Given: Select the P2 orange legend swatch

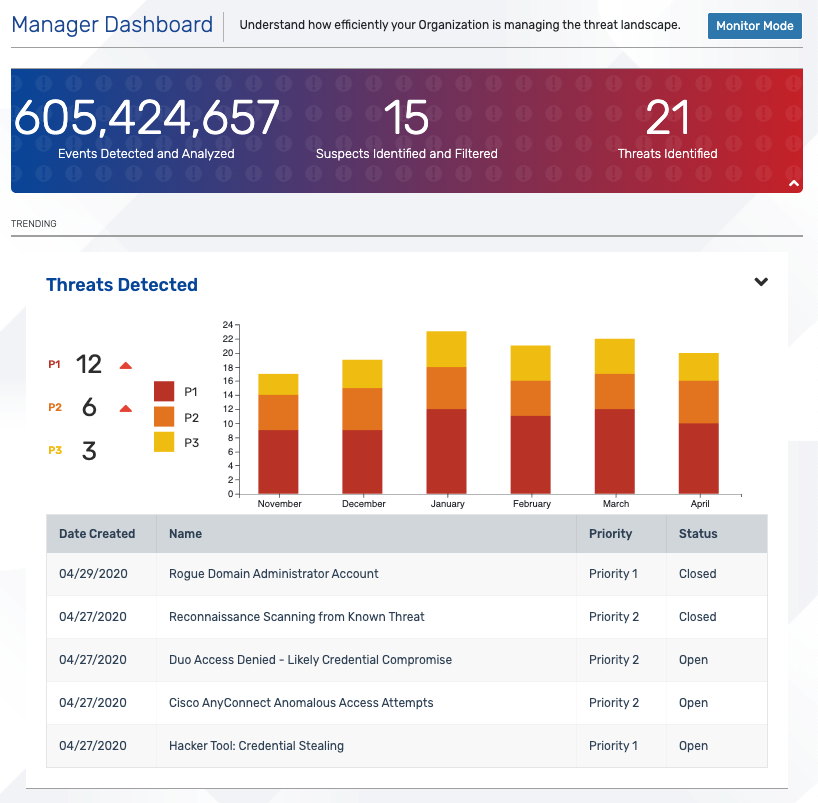Looking at the screenshot, I should pyautogui.click(x=164, y=417).
